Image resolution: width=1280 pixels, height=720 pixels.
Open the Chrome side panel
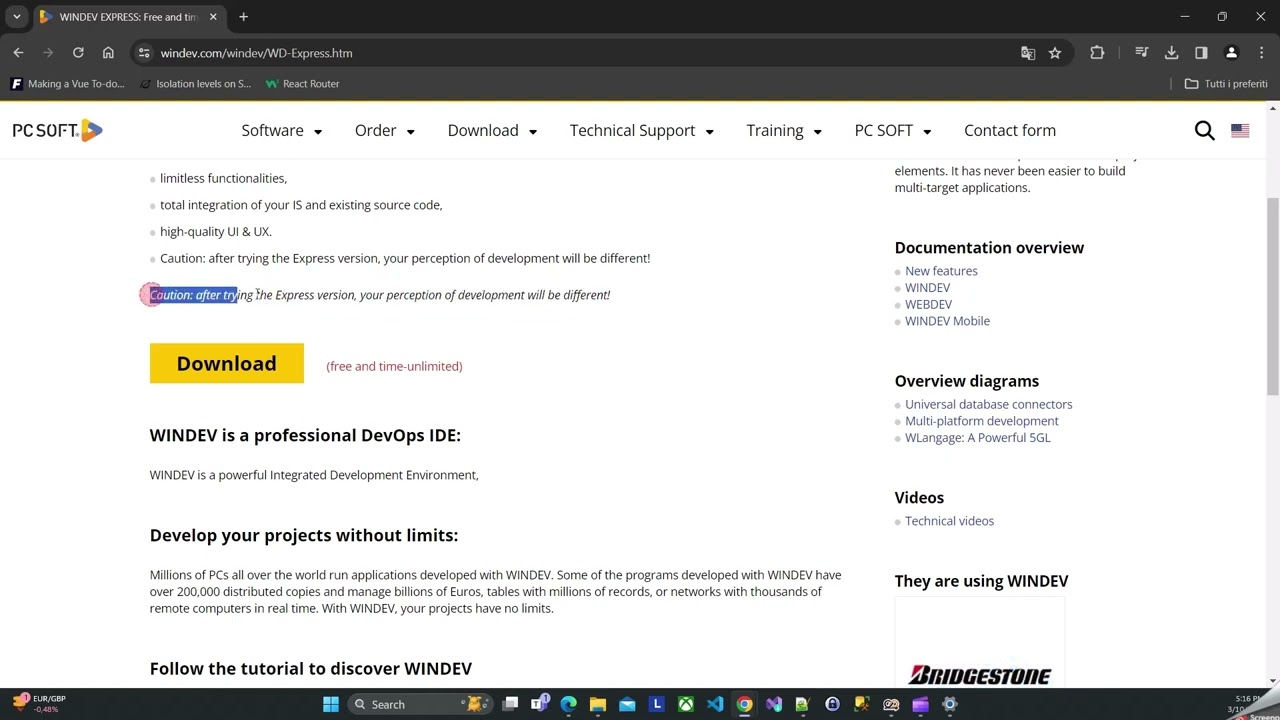coord(1201,53)
